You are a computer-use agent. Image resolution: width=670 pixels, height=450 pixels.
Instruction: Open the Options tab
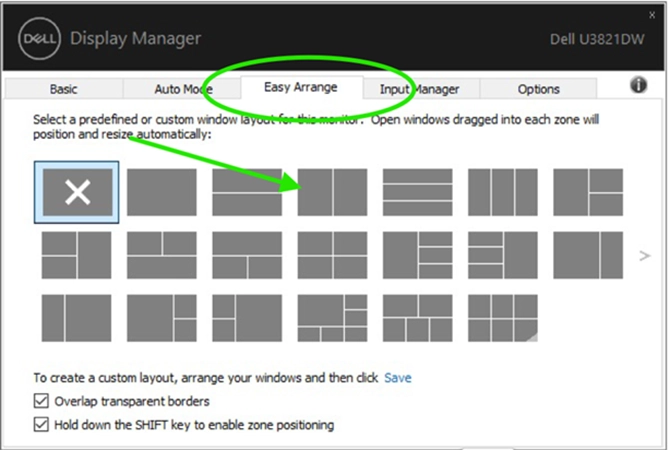tap(538, 89)
